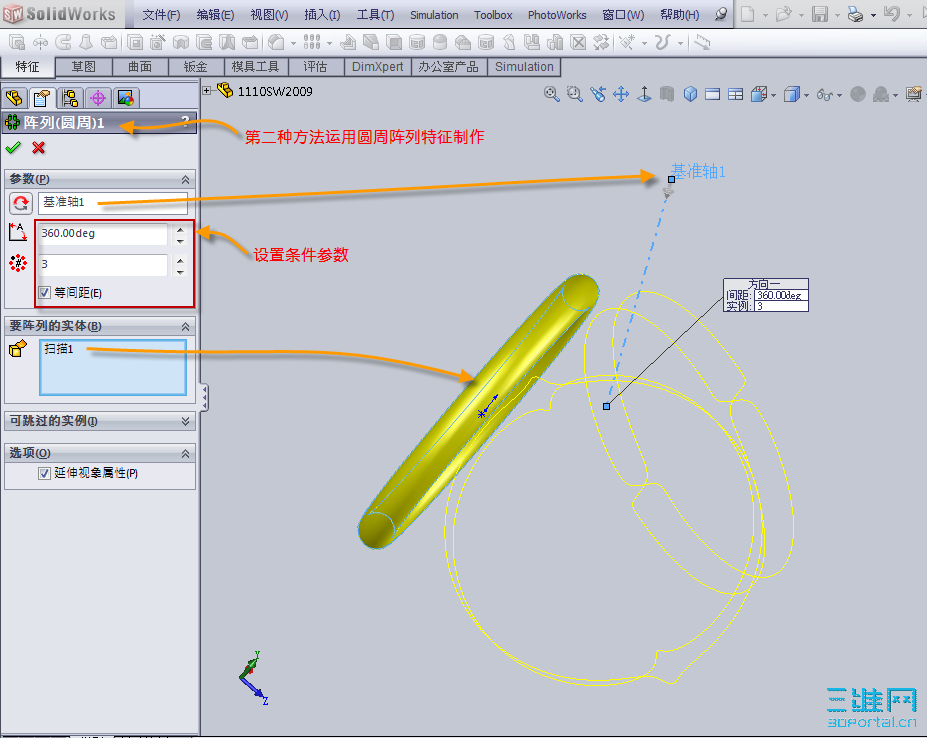Open the 帮助(H) menu
This screenshot has width=927, height=738.
click(680, 15)
